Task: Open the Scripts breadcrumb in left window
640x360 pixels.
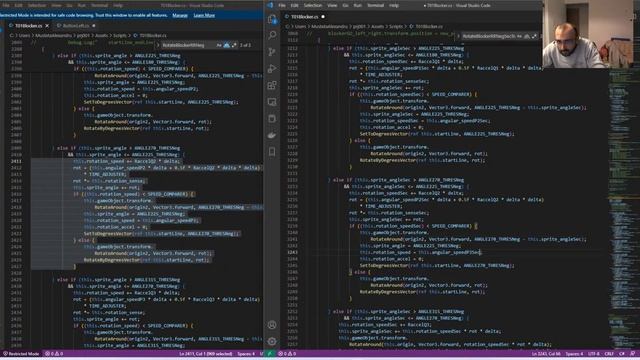Action: pos(120,36)
